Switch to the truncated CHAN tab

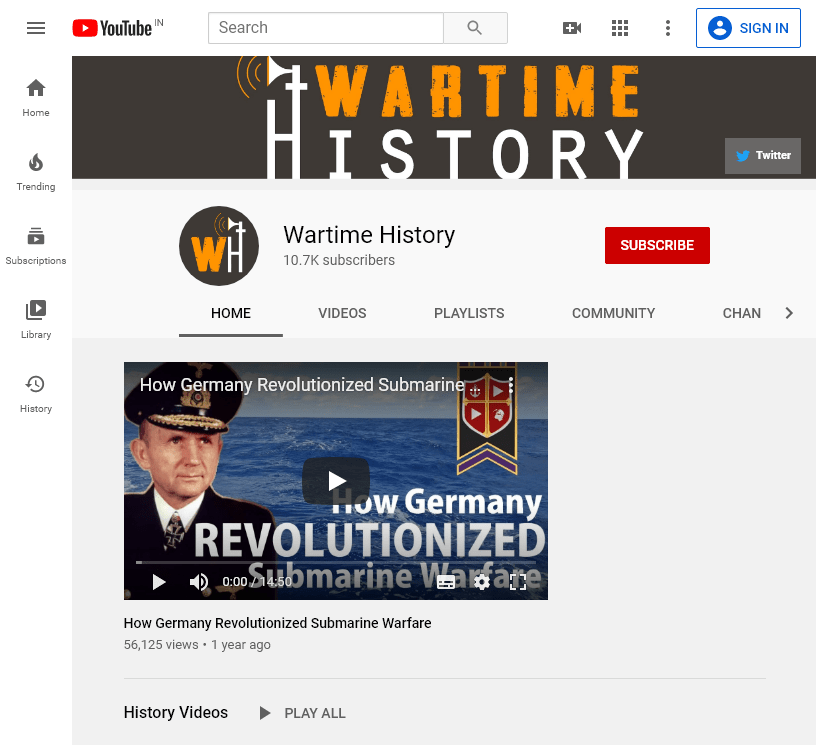click(x=742, y=313)
